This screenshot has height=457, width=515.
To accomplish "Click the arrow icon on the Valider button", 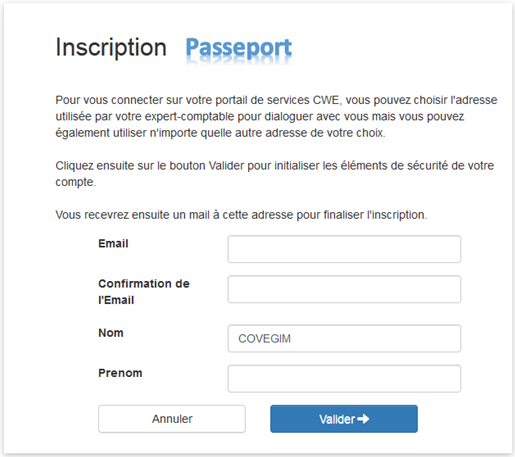I will click(x=363, y=419).
